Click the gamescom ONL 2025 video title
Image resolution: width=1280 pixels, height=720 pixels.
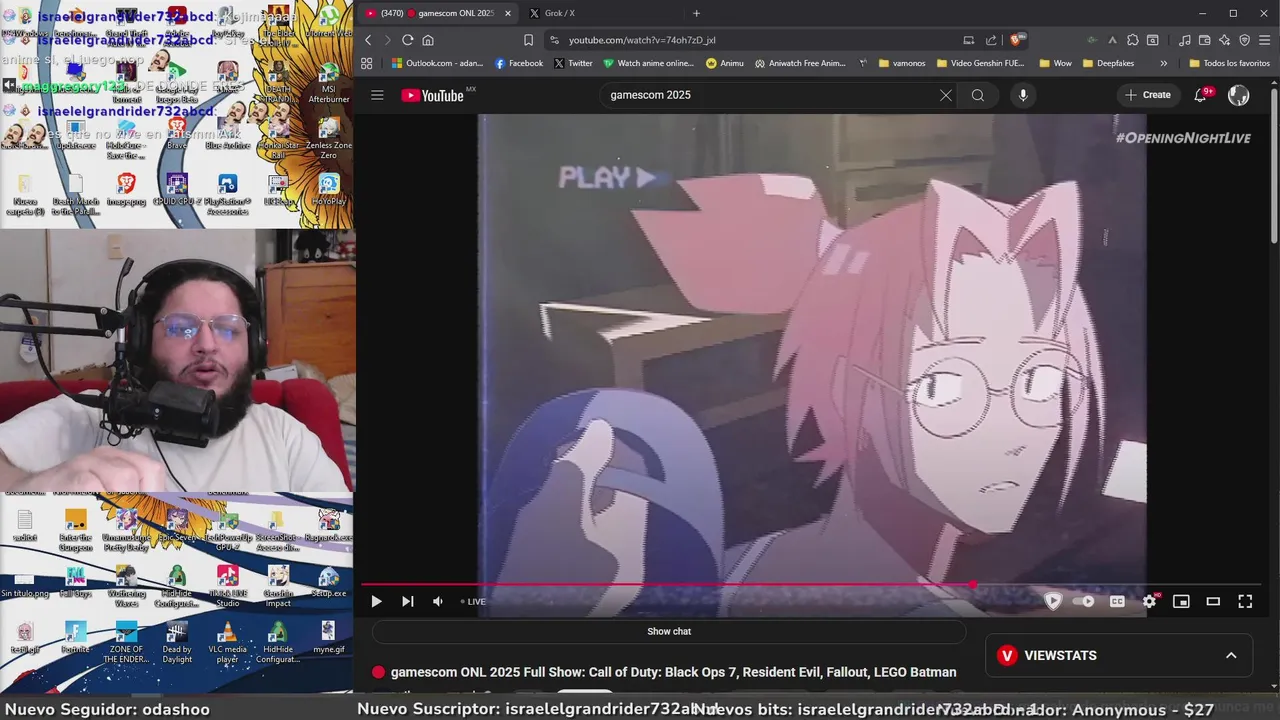coord(673,672)
